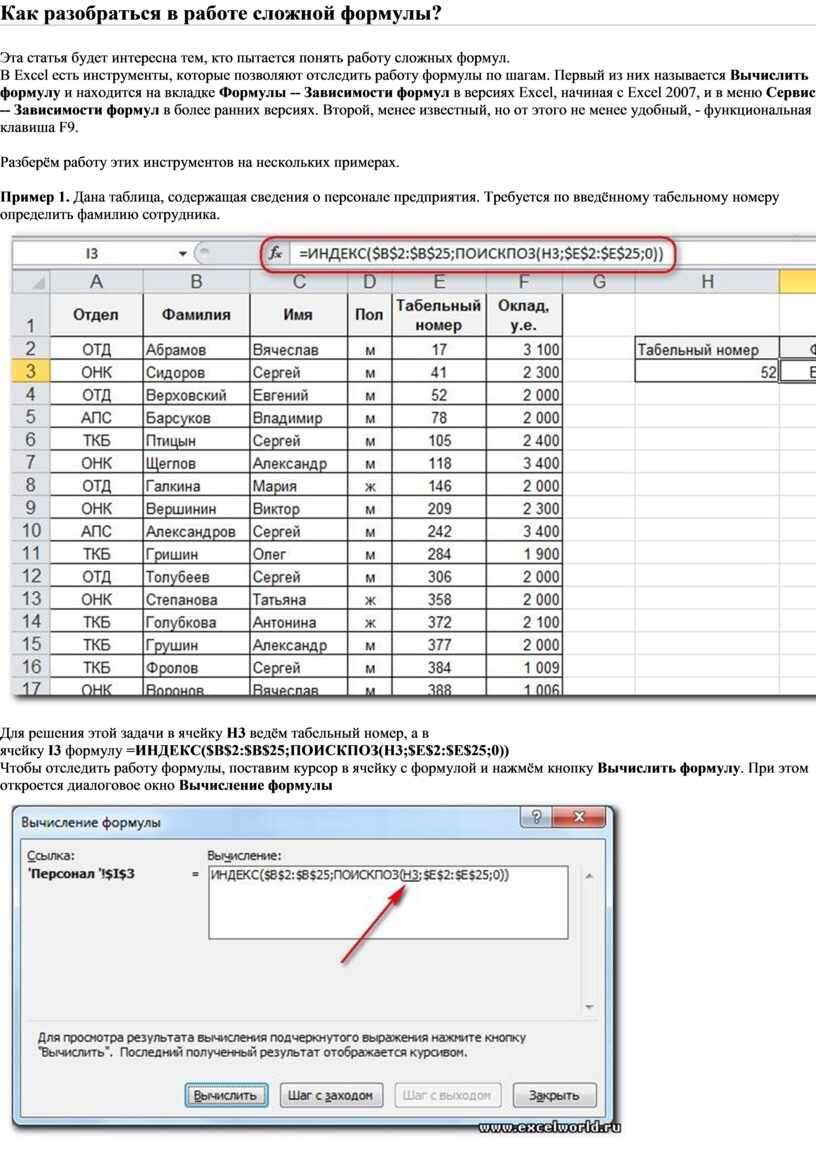Viewport: 816px width, 1163px height.
Task: Click the Фамилия header cell
Action: pos(197,315)
